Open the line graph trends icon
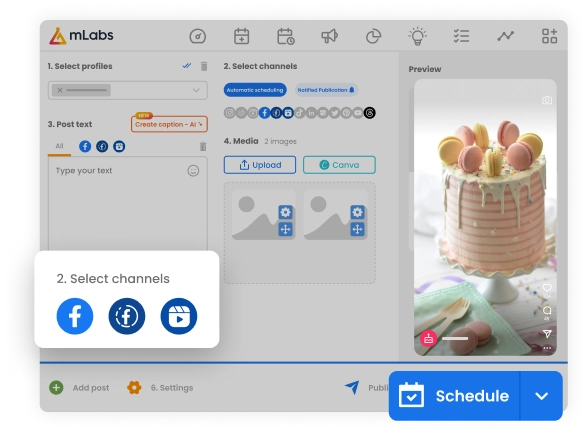 [506, 36]
